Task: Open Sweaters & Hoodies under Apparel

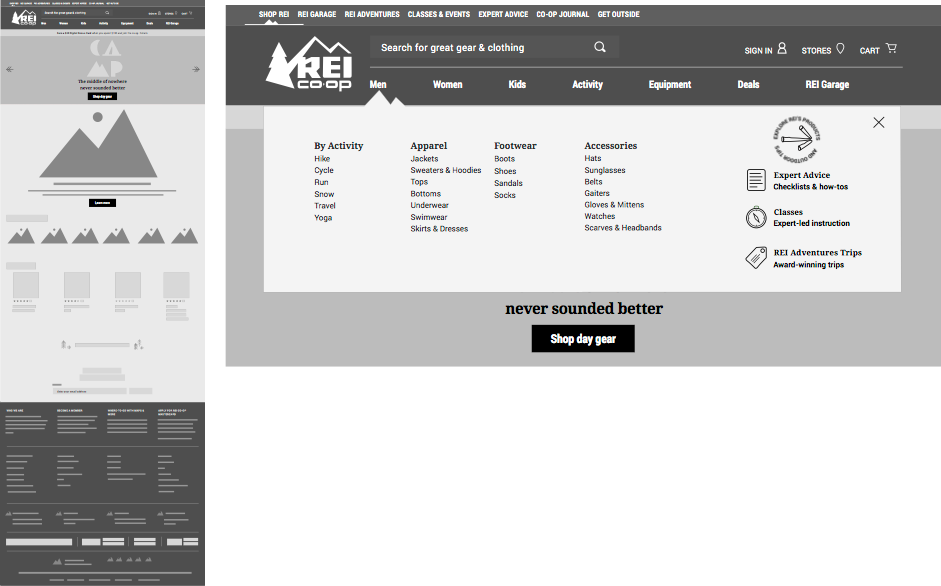Action: pos(446,171)
